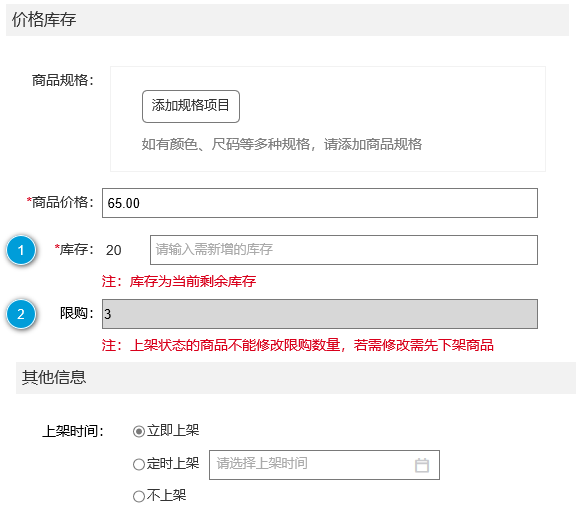The image size is (576, 530).
Task: Select the 定时上架 radio option
Action: (138, 464)
